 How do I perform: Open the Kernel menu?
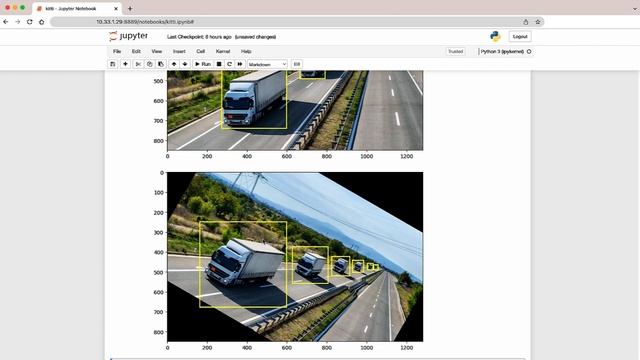[223, 51]
